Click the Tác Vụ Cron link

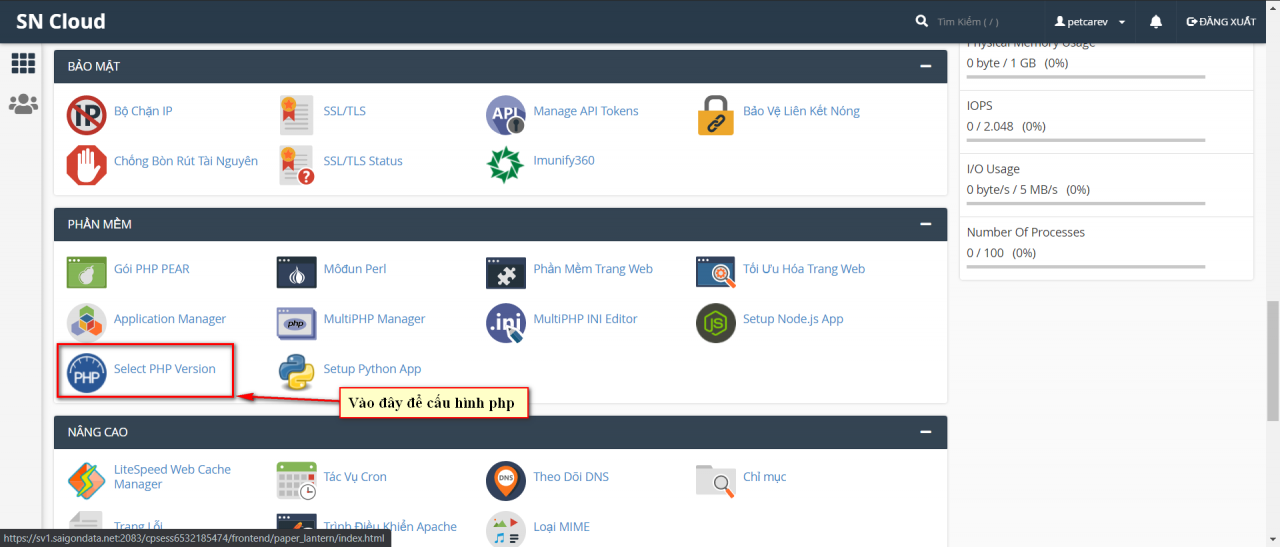click(x=355, y=477)
